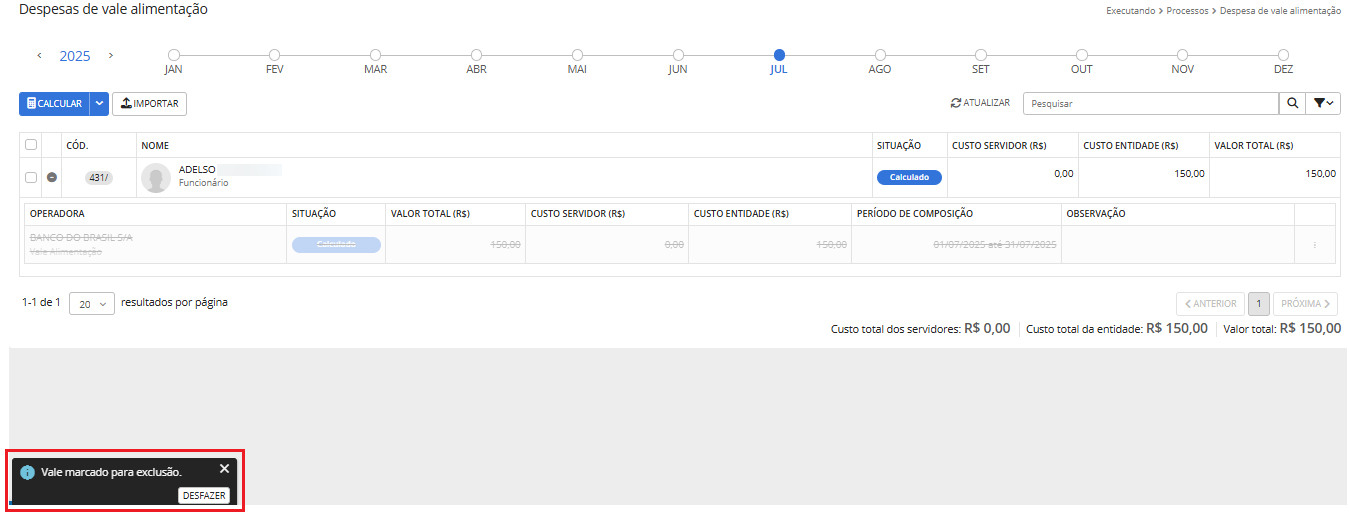Click page 1 pagination button
The width and height of the screenshot is (1349, 517).
pyautogui.click(x=1259, y=303)
